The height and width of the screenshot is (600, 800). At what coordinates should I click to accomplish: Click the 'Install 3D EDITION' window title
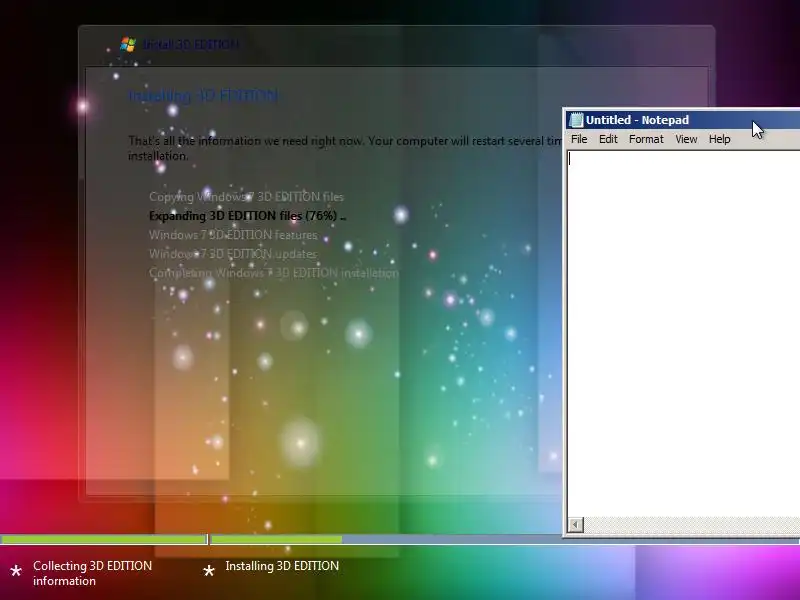tap(191, 45)
